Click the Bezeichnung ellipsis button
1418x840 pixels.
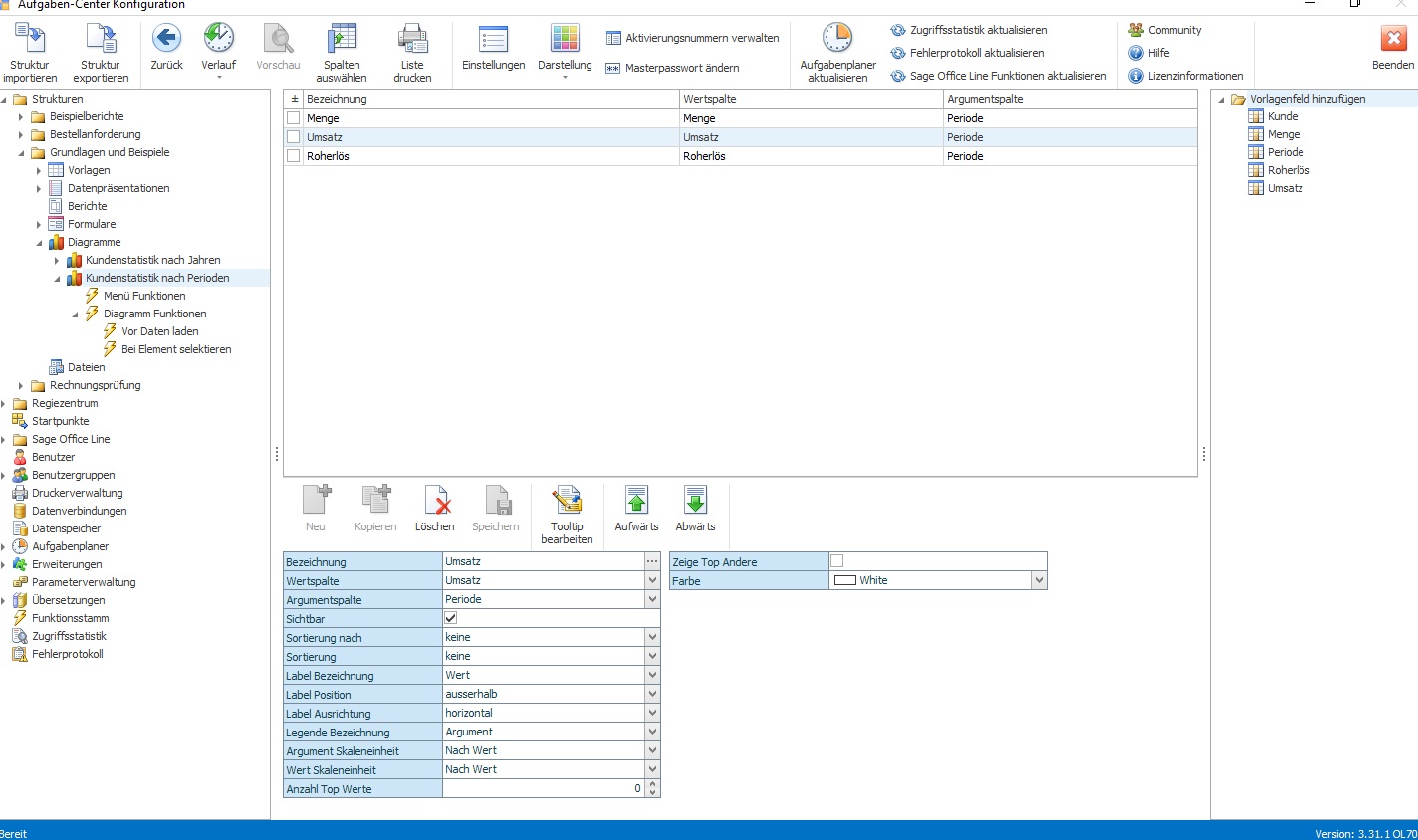[x=652, y=561]
